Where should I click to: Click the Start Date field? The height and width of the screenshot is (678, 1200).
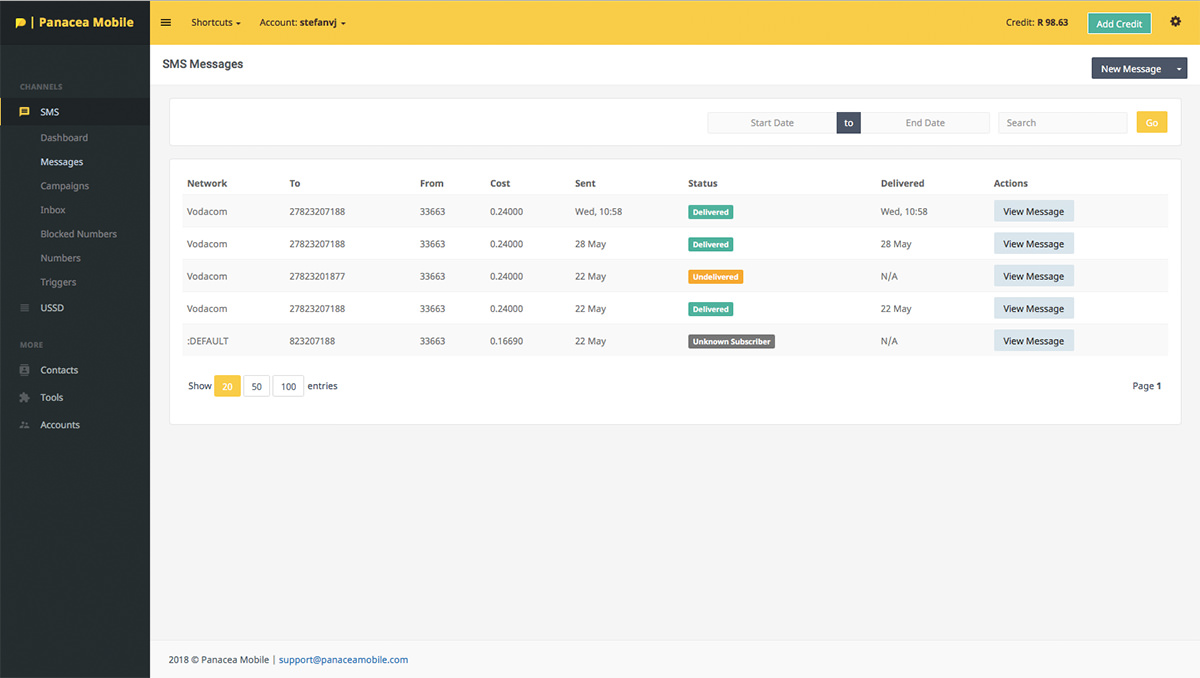(772, 123)
